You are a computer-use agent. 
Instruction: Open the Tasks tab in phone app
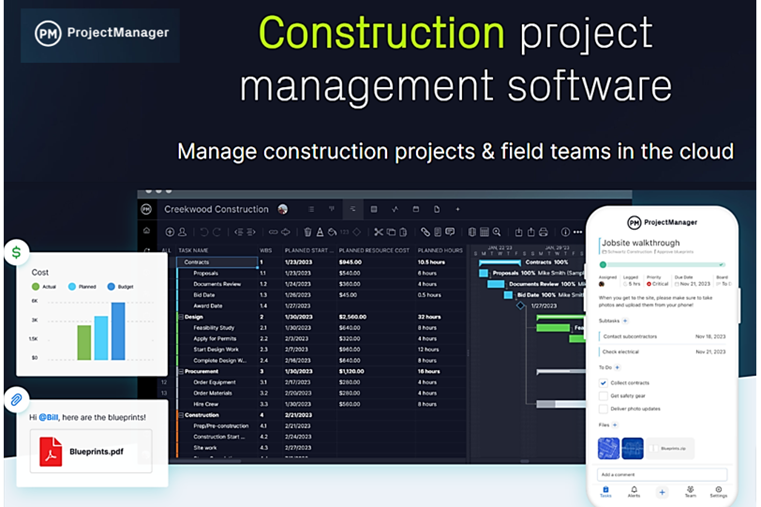[x=606, y=492]
